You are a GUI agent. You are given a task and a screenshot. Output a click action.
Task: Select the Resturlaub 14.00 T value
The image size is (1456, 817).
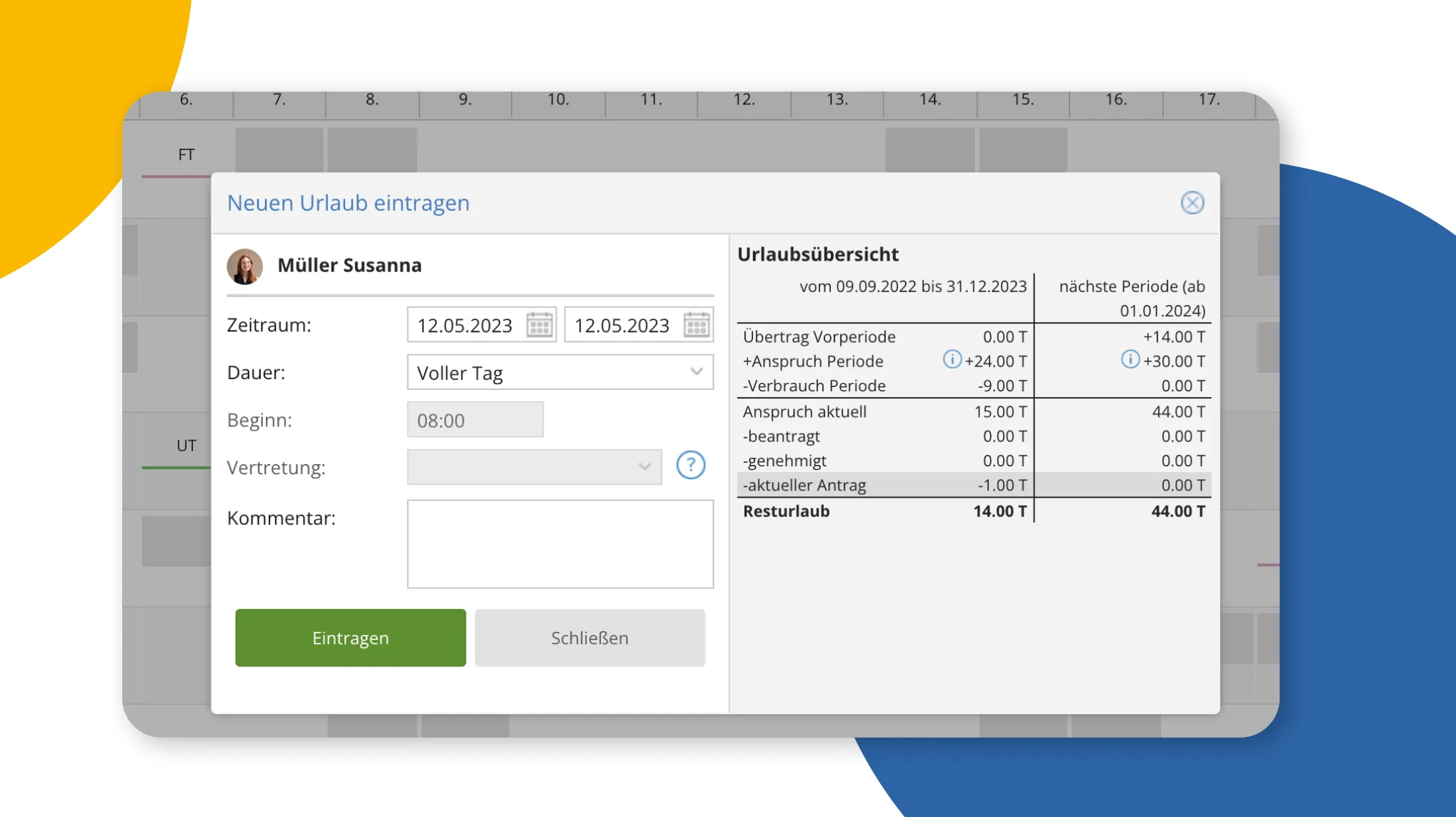[x=1000, y=511]
